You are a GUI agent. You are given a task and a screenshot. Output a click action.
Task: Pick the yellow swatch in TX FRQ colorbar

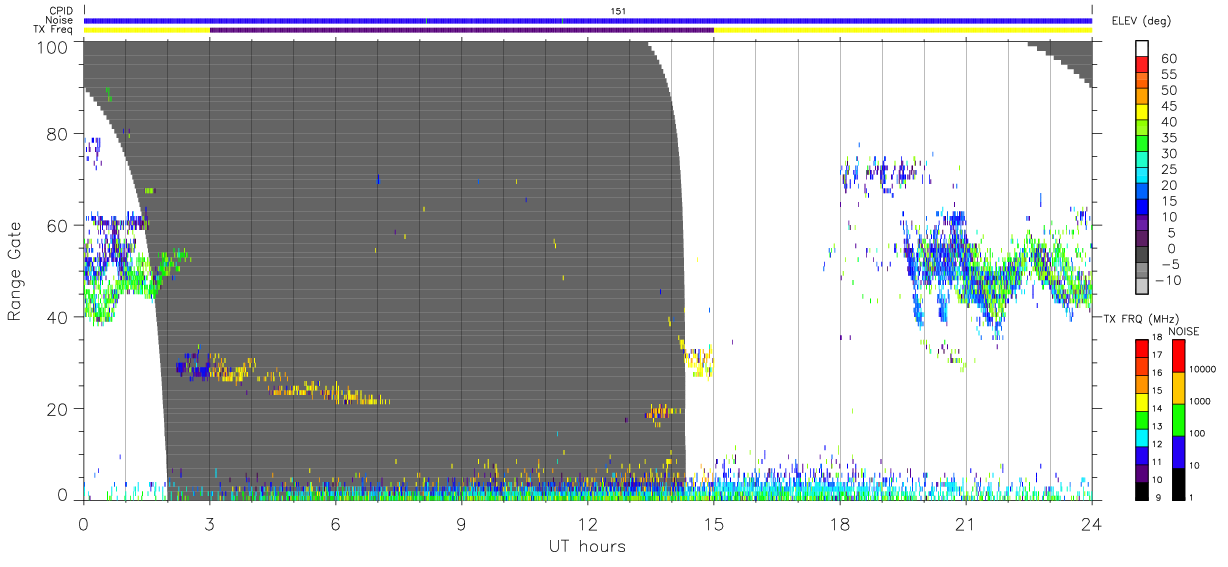[x=1141, y=402]
